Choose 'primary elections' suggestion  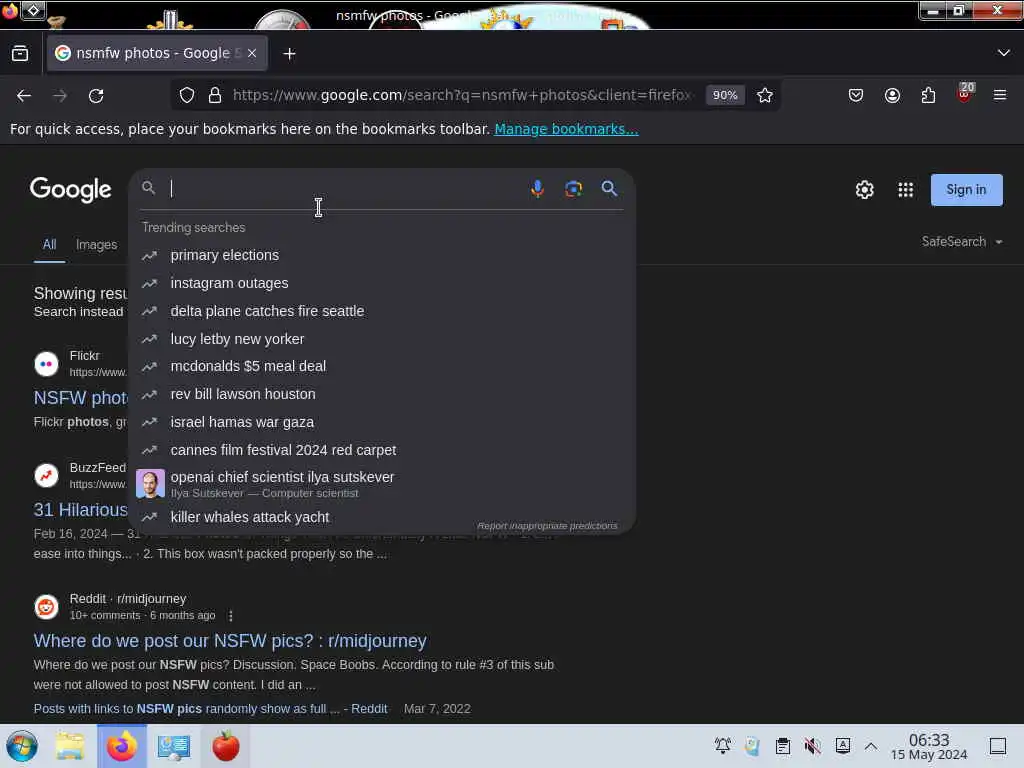click(381, 255)
